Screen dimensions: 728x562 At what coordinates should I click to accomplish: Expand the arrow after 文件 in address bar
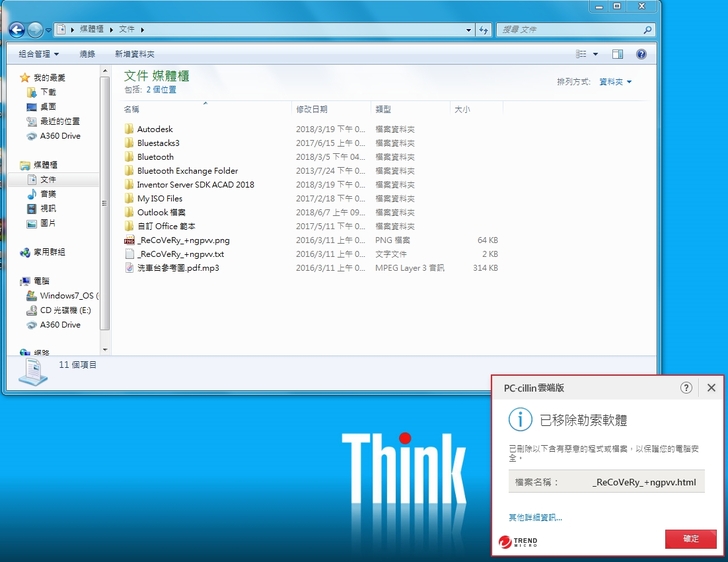143,30
